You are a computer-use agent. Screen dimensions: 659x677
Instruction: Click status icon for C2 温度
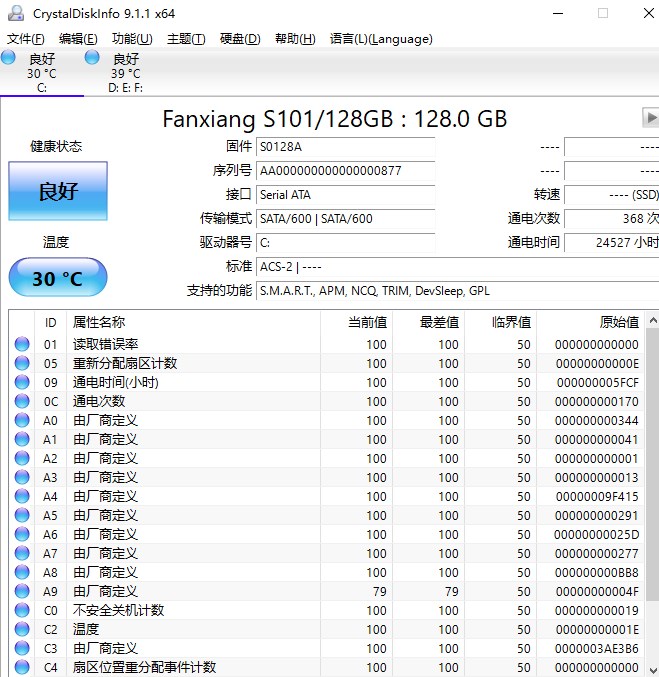pyautogui.click(x=22, y=629)
